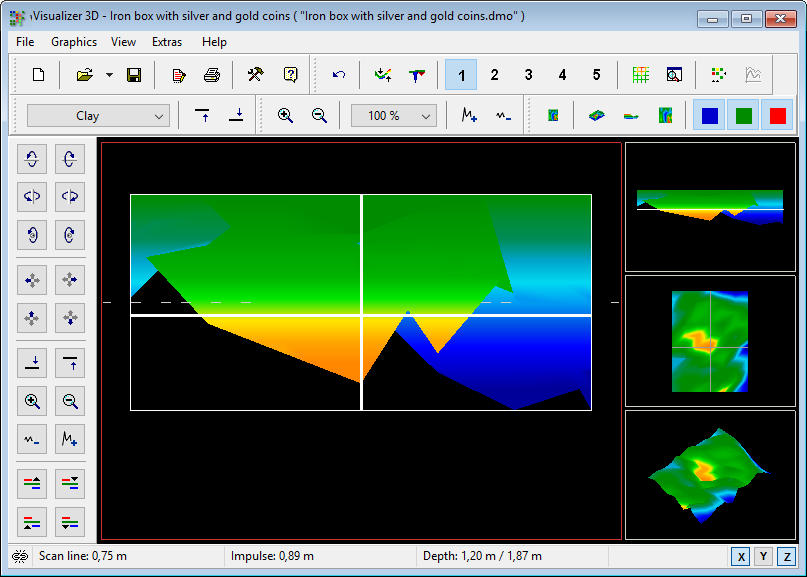Click the zoom in icon in top toolbar
Viewport: 807px width, 577px height.
285,115
